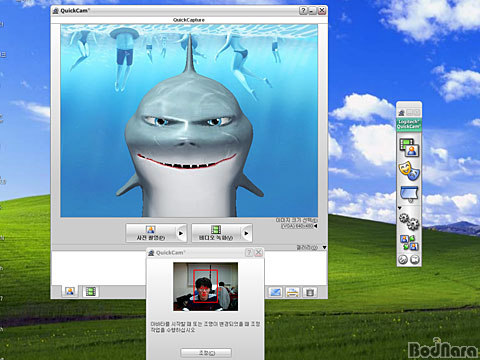Click the print icon in gallery bar
The image size is (480, 360).
tap(293, 292)
